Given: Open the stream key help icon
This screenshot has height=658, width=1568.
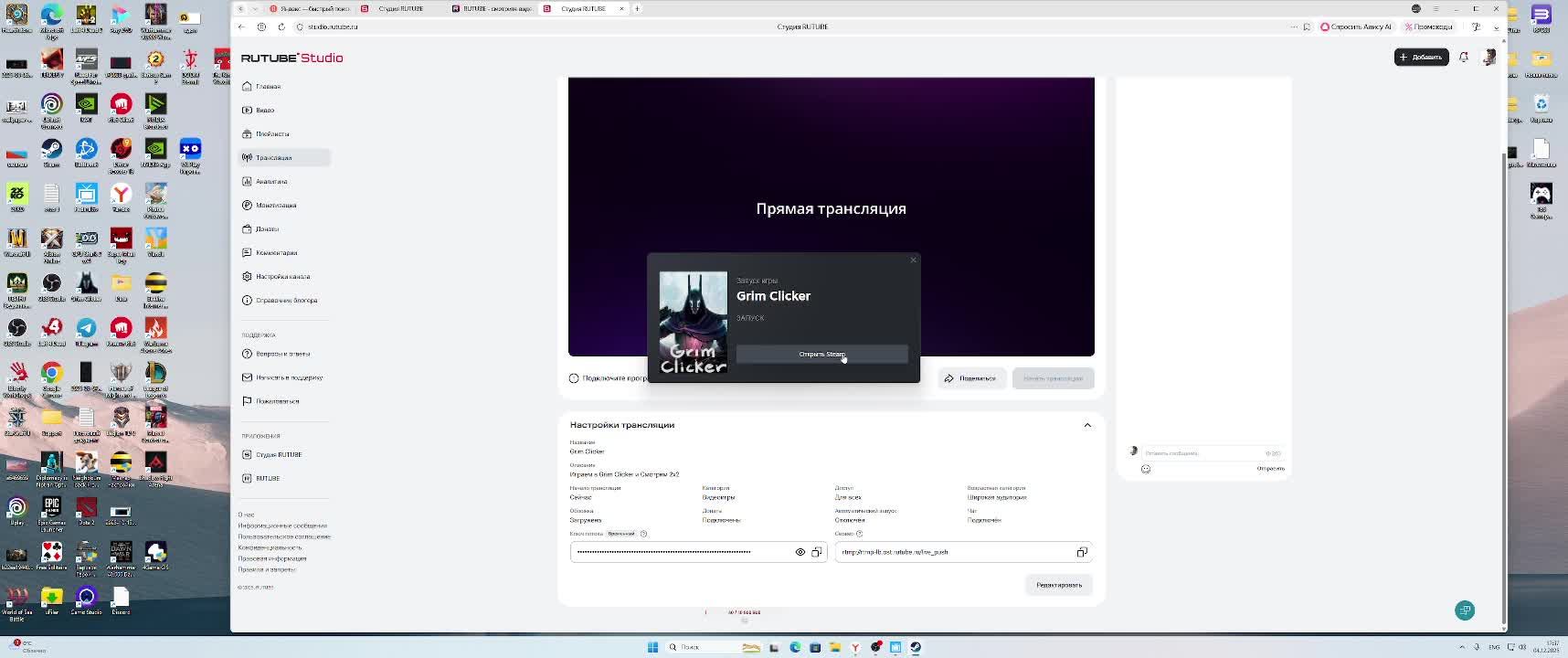Looking at the screenshot, I should pos(643,534).
